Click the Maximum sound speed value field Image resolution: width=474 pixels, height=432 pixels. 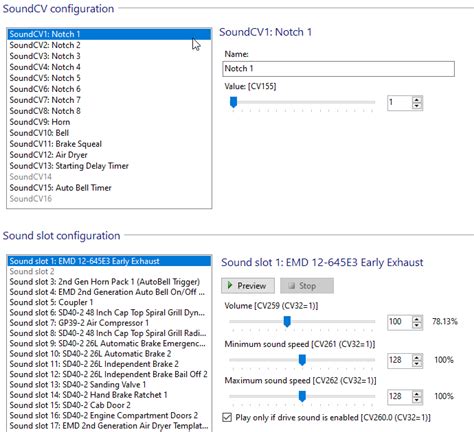point(400,397)
